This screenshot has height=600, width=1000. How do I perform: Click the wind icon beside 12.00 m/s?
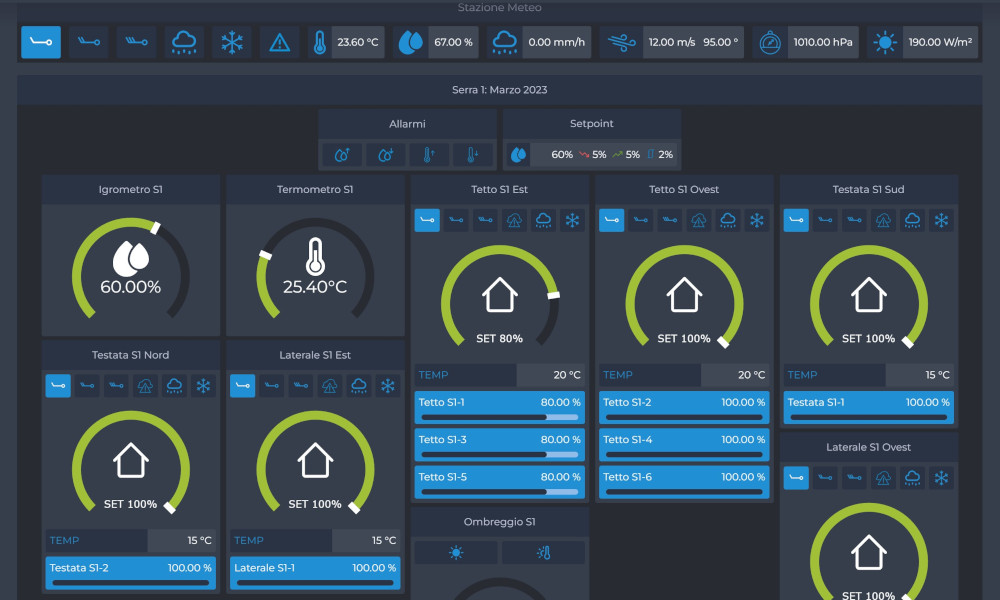(621, 42)
